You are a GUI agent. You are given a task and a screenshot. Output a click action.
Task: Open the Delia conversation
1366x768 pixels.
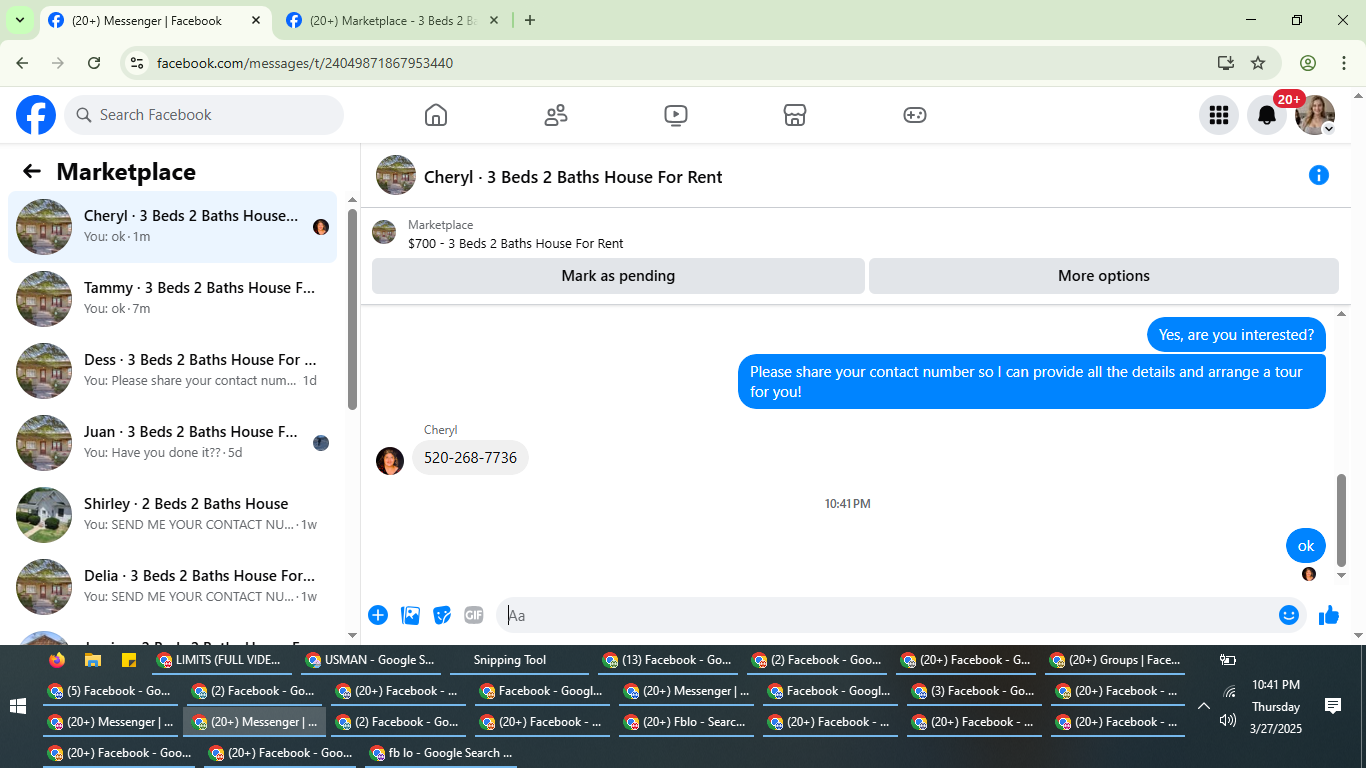pyautogui.click(x=172, y=586)
